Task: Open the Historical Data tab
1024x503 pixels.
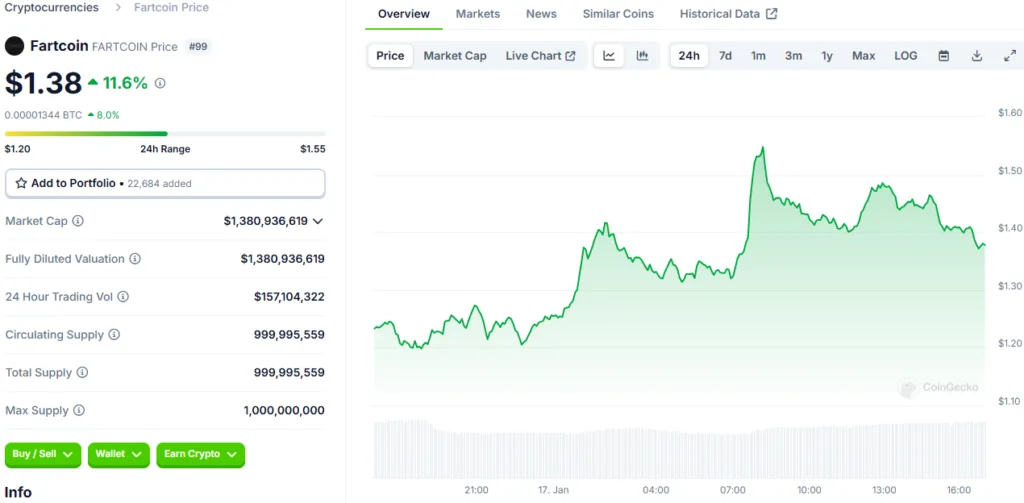Action: point(728,14)
